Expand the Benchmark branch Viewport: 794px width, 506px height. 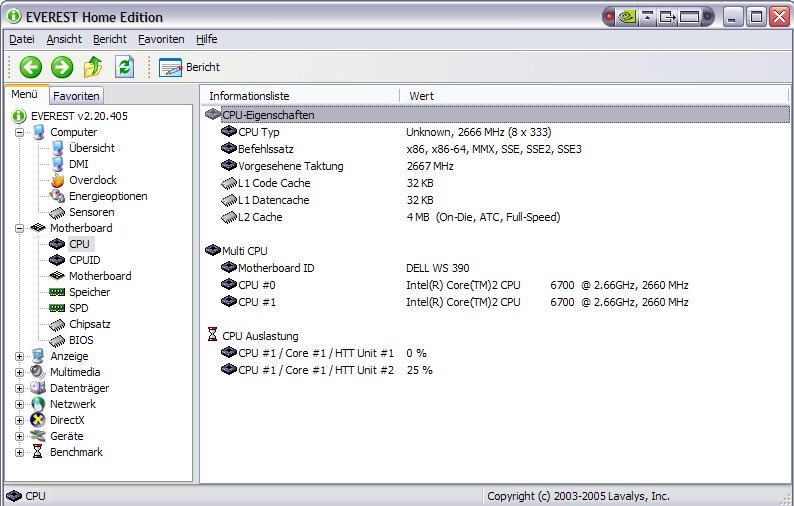[x=19, y=452]
